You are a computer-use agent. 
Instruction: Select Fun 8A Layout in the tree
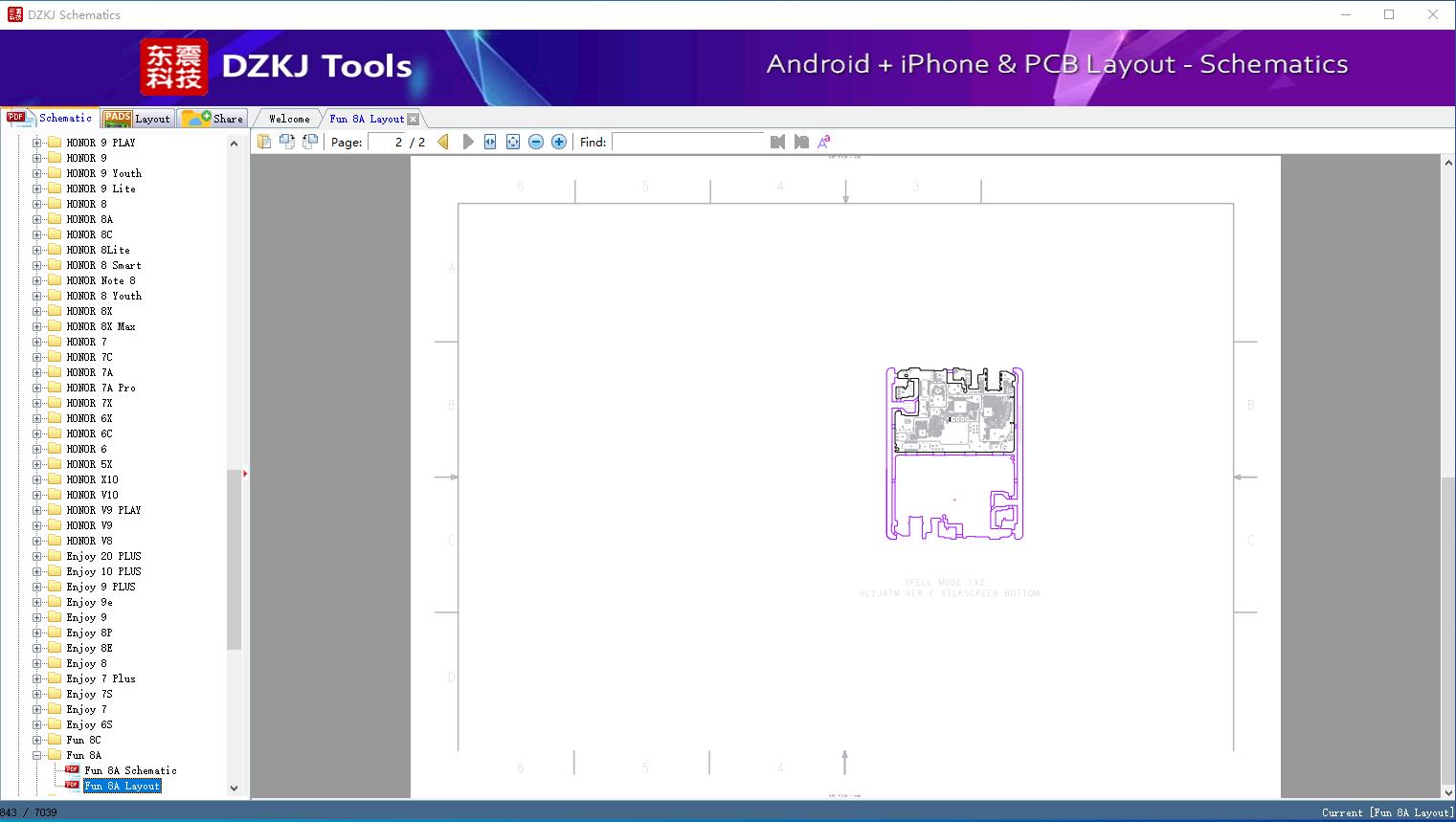pyautogui.click(x=123, y=786)
